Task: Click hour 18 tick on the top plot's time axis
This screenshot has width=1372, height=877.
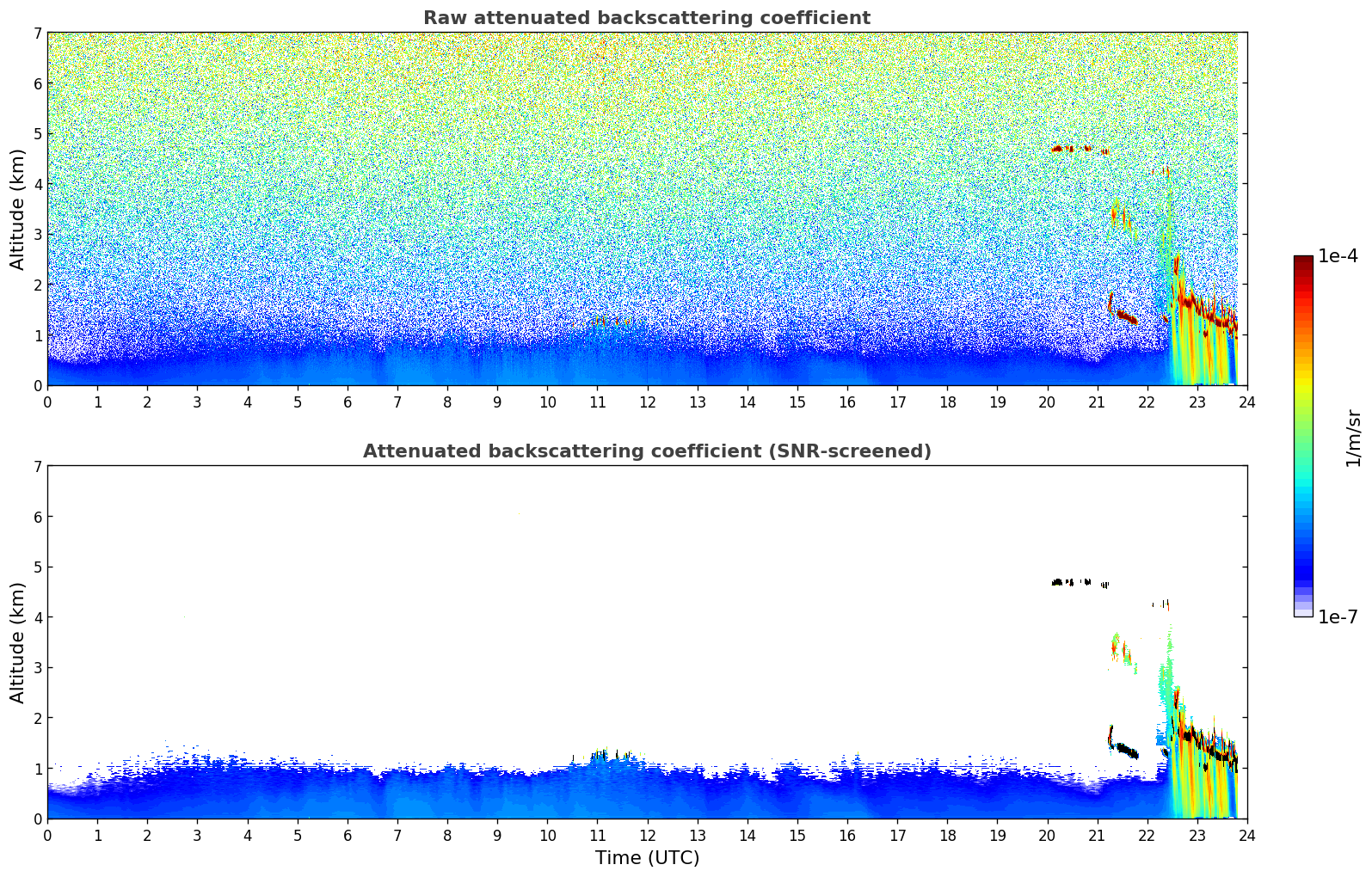Action: tap(947, 402)
